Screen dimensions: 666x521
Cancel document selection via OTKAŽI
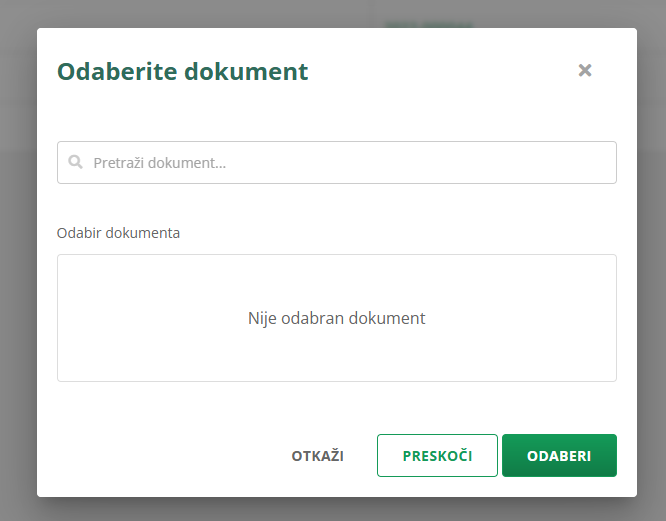point(317,455)
